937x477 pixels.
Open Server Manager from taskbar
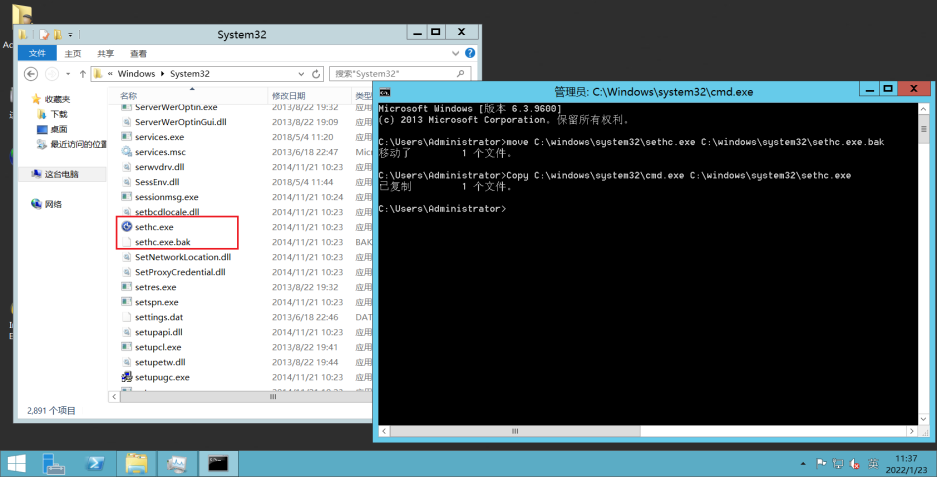54,463
